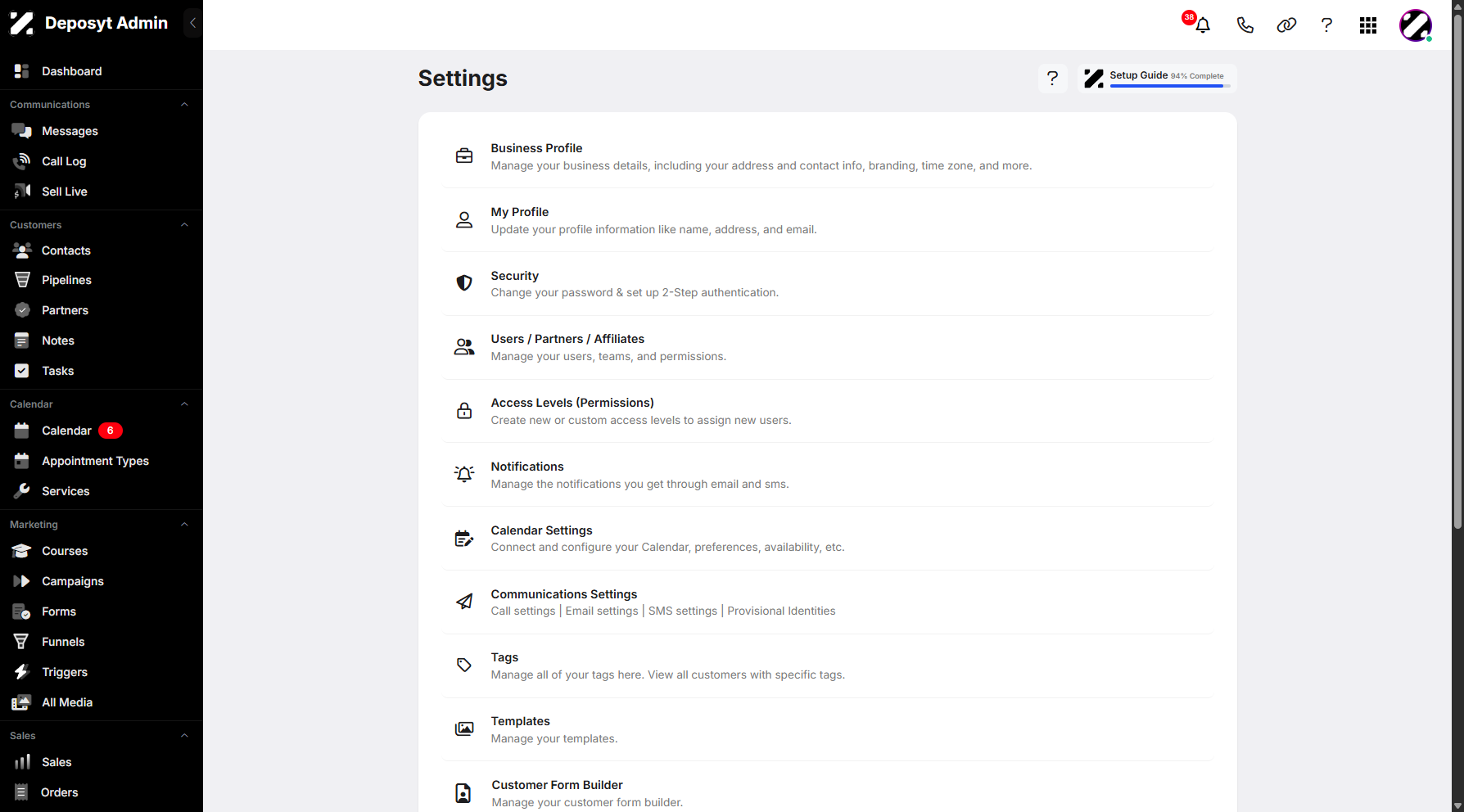Click the Deposyt logo in sidebar
Image resolution: width=1464 pixels, height=812 pixels.
22,23
